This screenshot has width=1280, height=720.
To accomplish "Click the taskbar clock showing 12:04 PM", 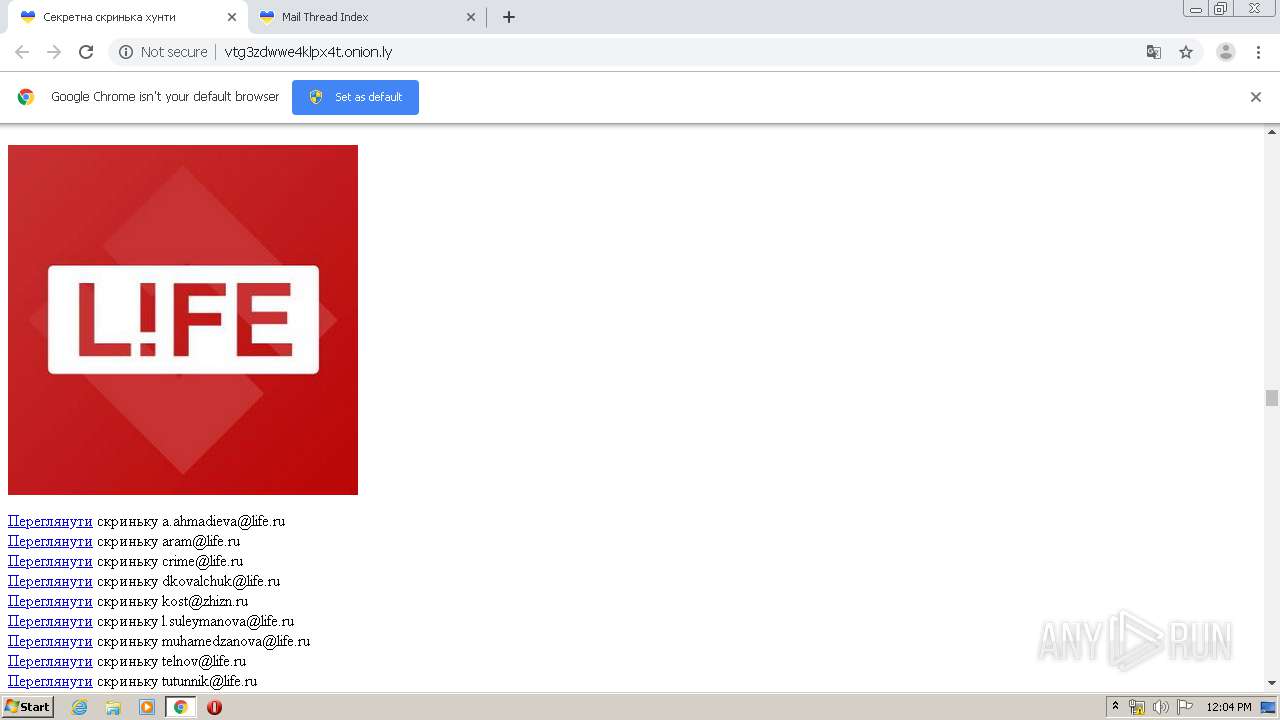I will [1229, 707].
